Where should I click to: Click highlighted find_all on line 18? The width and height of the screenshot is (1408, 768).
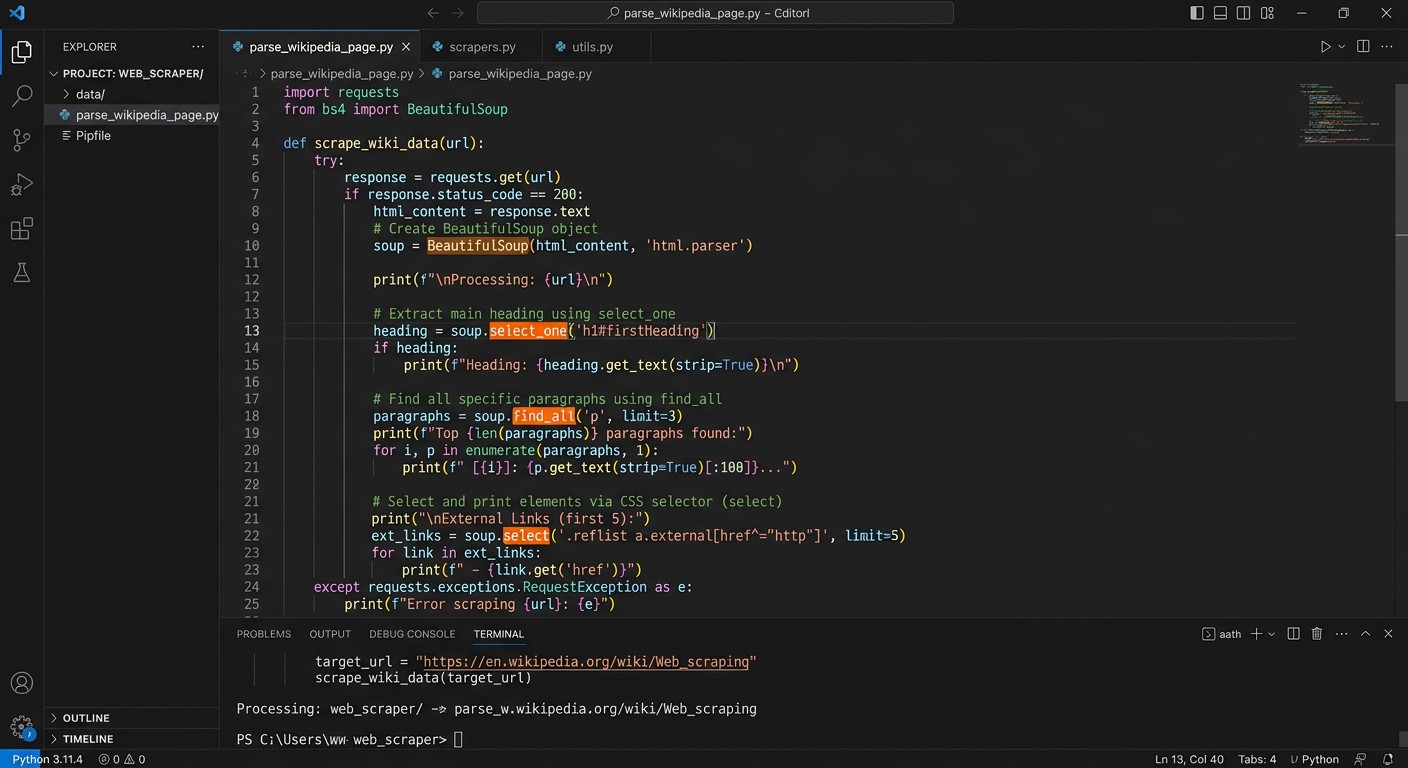pyautogui.click(x=544, y=416)
